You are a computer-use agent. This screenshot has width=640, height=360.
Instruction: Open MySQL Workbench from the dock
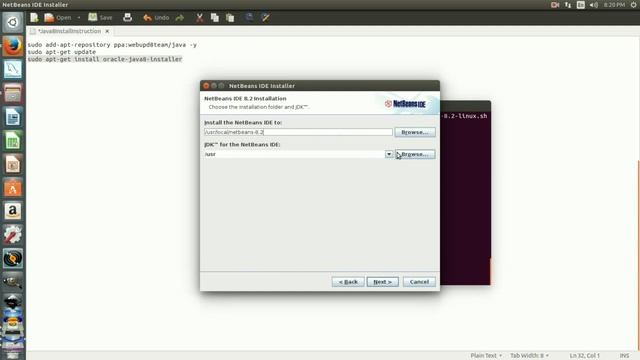(13, 69)
